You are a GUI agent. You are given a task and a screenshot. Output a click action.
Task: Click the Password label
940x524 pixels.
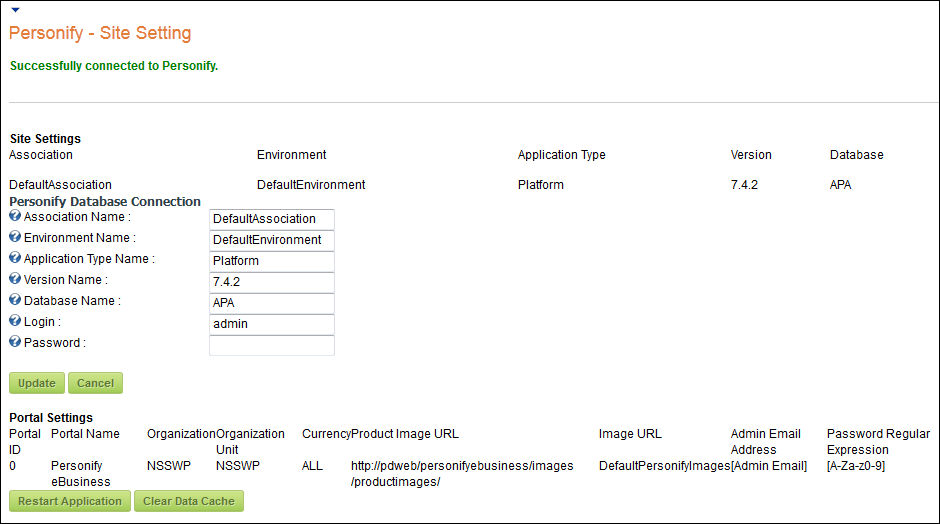pyautogui.click(x=55, y=342)
